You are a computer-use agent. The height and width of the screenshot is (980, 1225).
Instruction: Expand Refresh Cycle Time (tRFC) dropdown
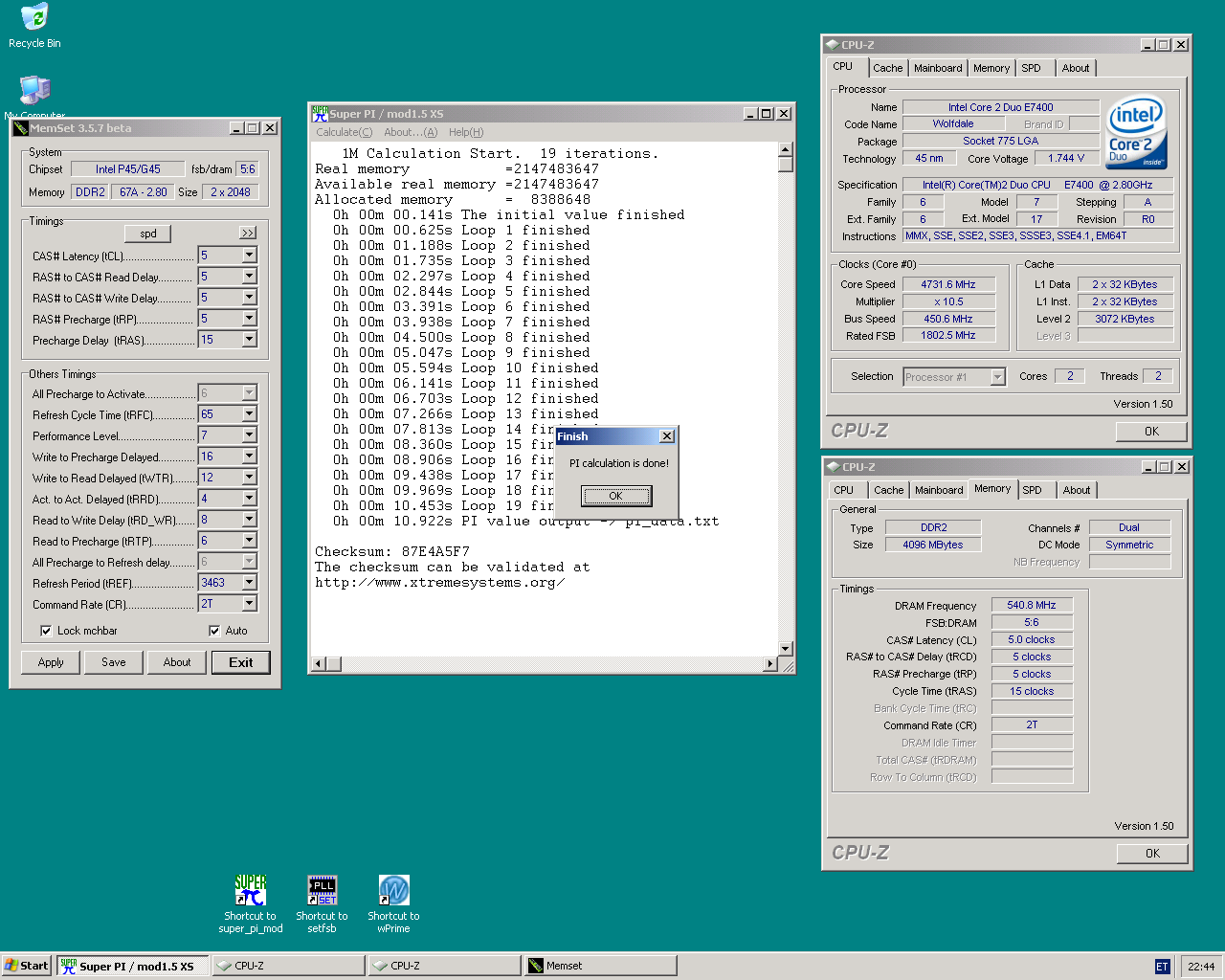(x=250, y=414)
